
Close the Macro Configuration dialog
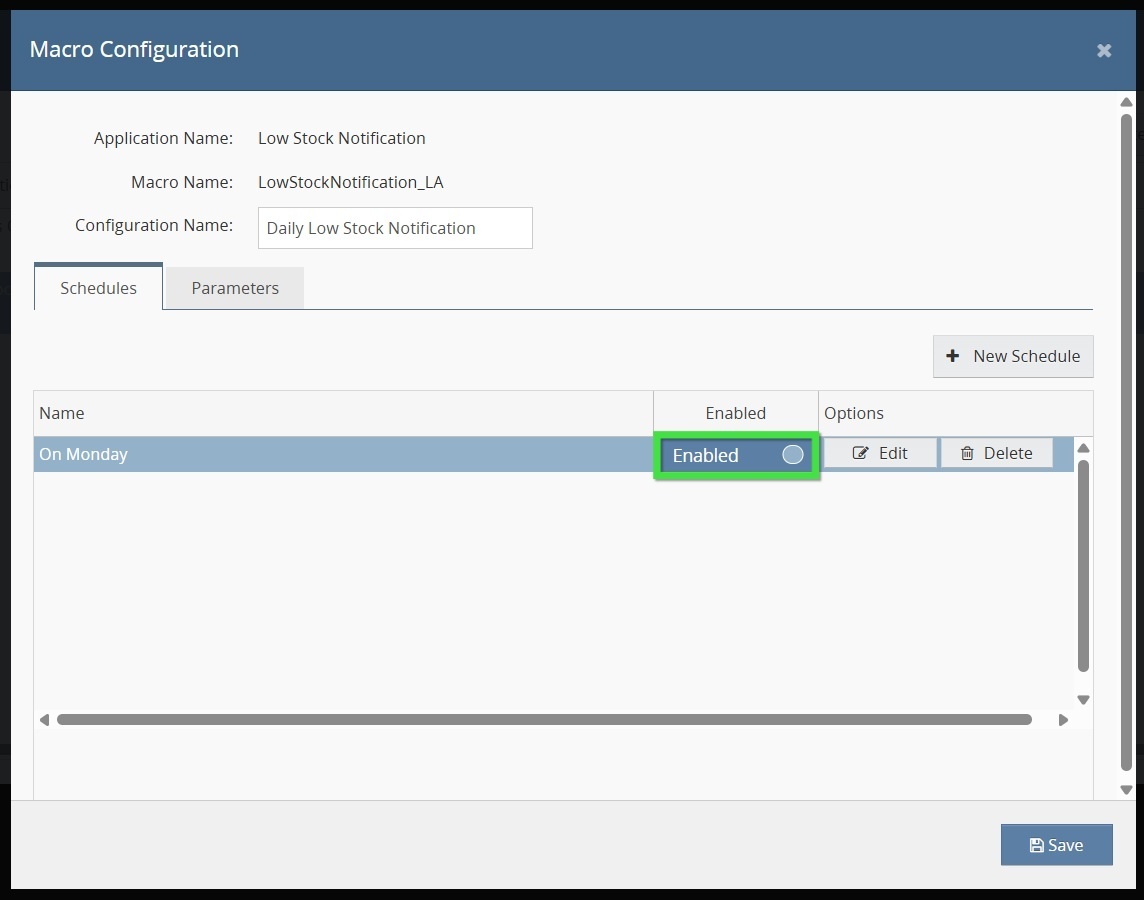(1104, 50)
